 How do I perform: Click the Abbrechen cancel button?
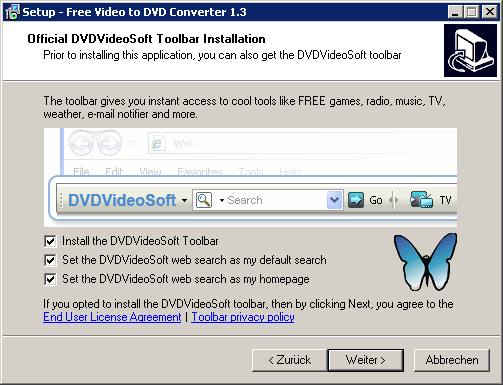click(452, 360)
